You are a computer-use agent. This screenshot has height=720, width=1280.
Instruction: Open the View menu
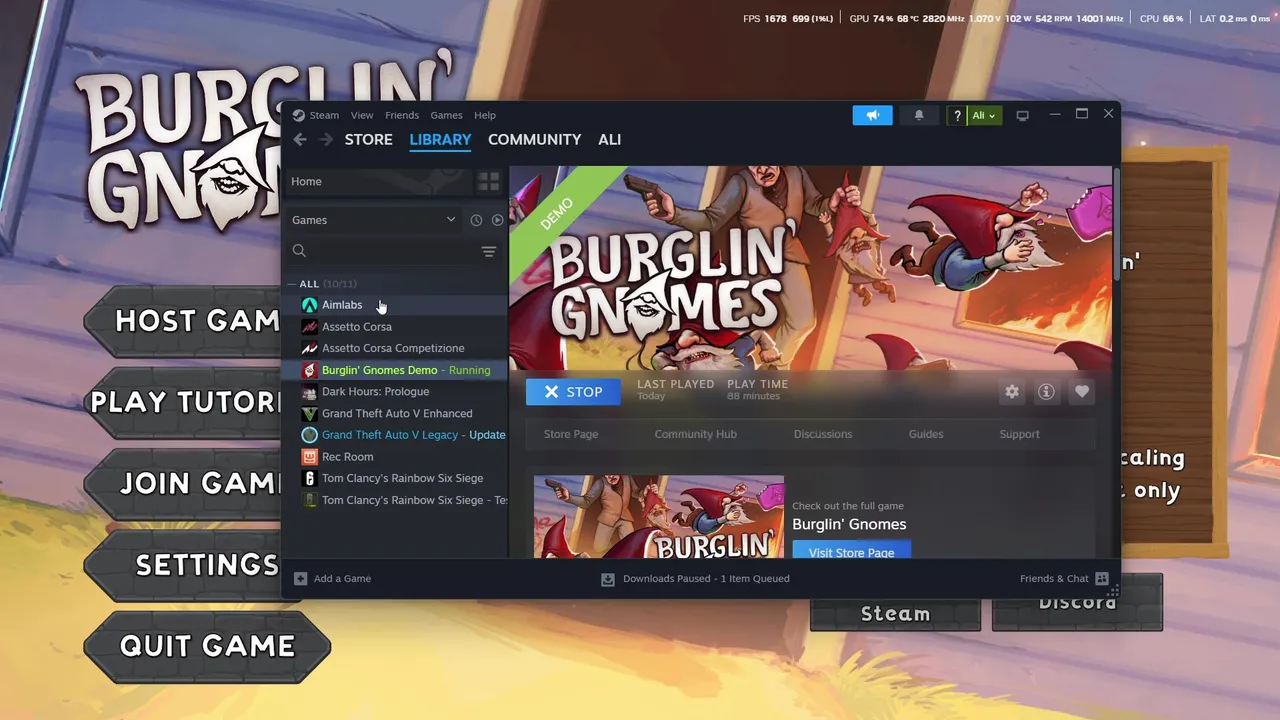pos(362,115)
